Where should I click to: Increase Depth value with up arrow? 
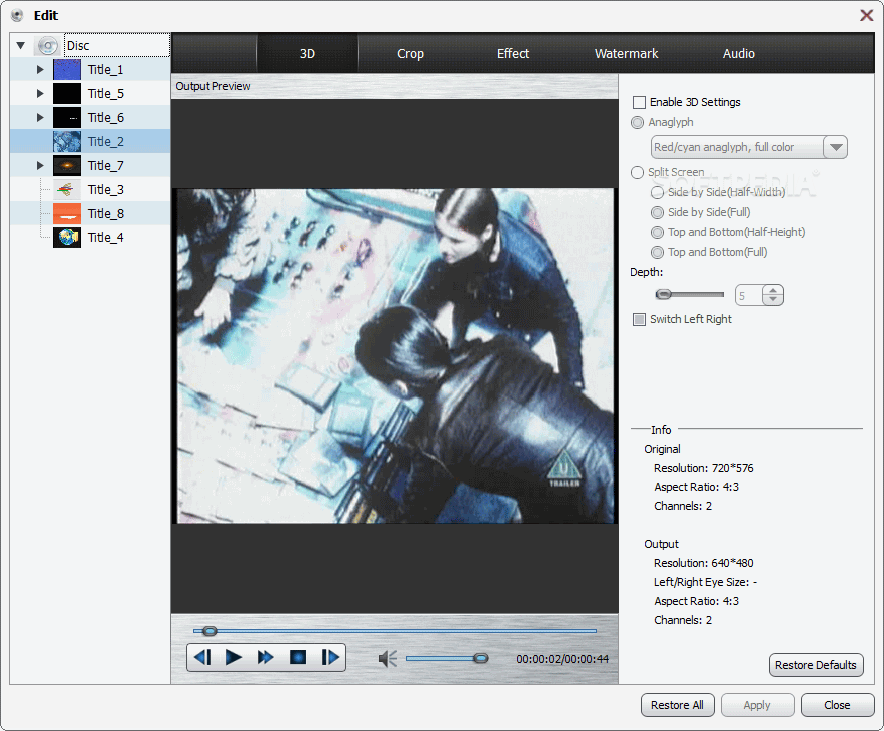(773, 291)
